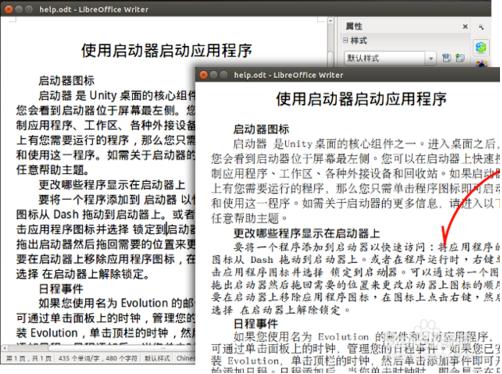Click line 任意帮助主题 in front window
Image resolution: width=502 pixels, height=374 pixels.
249,218
